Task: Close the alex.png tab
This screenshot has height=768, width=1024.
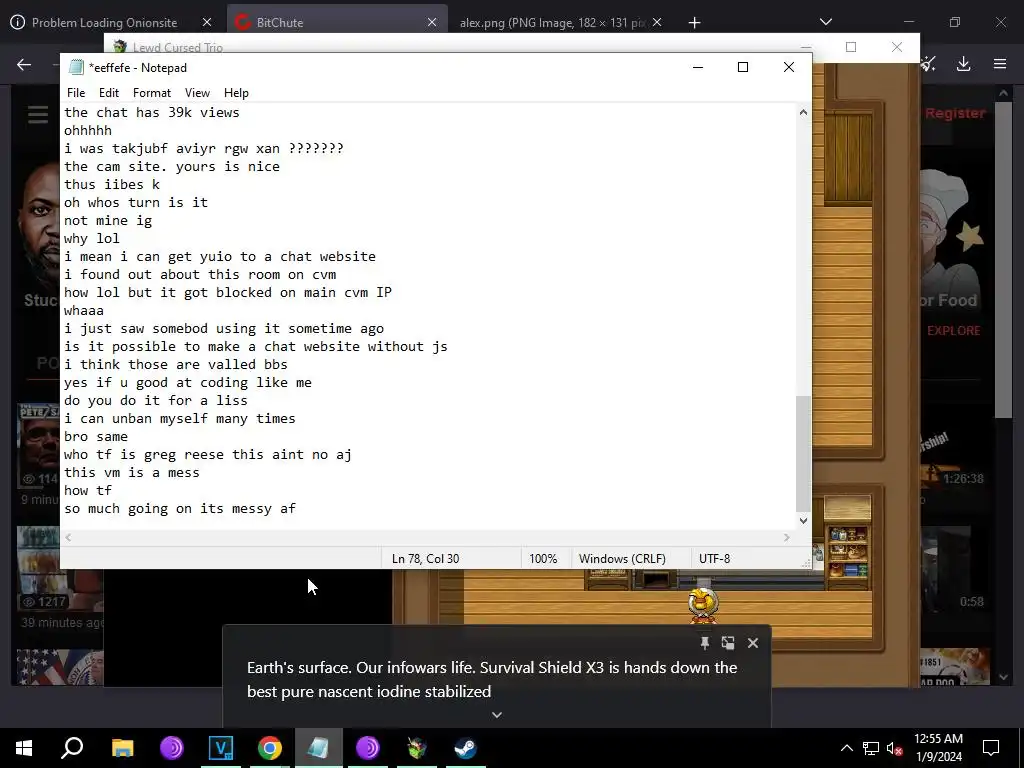Action: coord(657,22)
